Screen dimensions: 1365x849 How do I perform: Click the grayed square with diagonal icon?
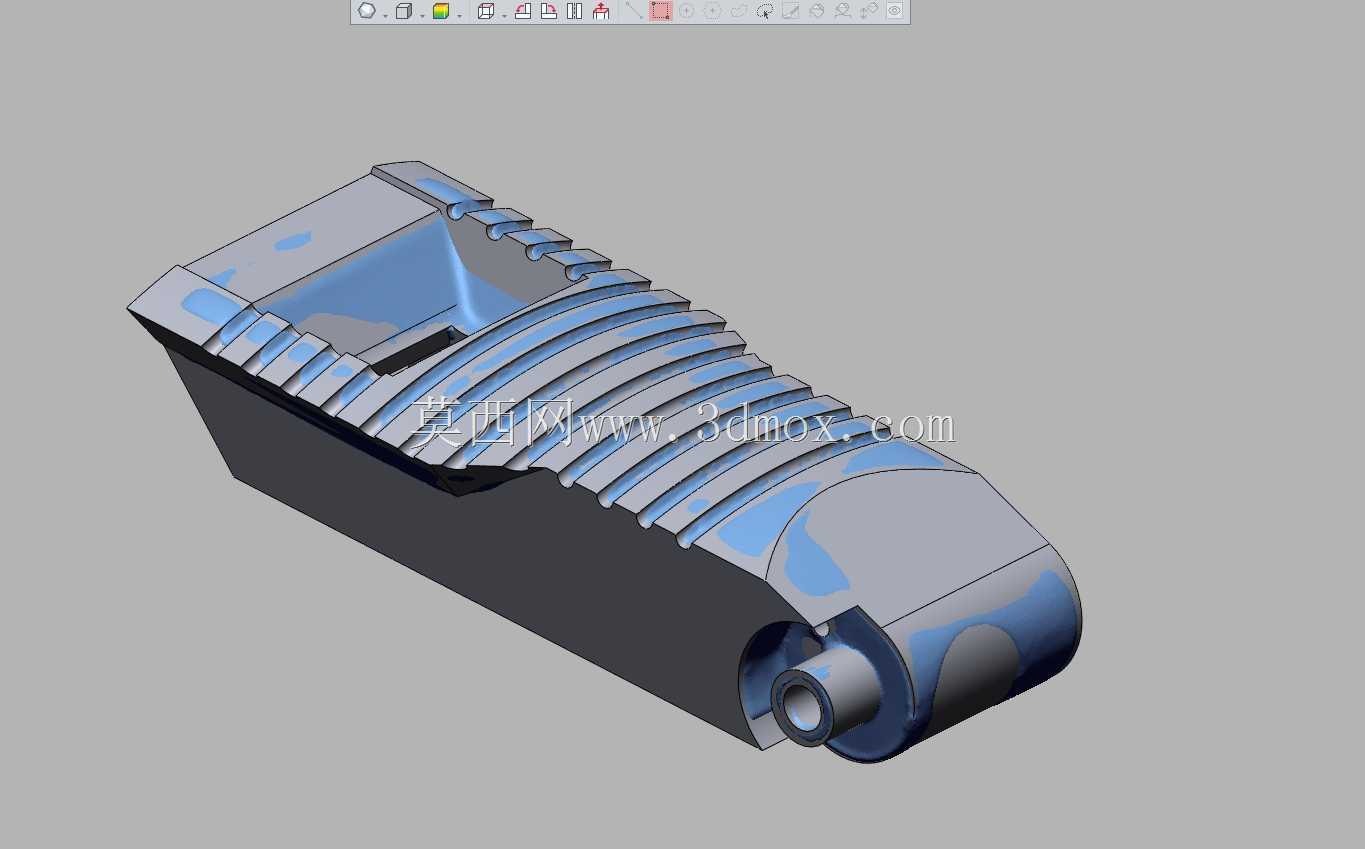coord(791,11)
